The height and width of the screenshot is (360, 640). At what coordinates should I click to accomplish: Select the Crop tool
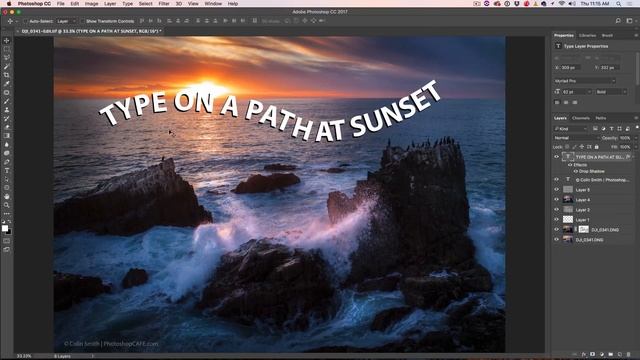click(x=7, y=75)
